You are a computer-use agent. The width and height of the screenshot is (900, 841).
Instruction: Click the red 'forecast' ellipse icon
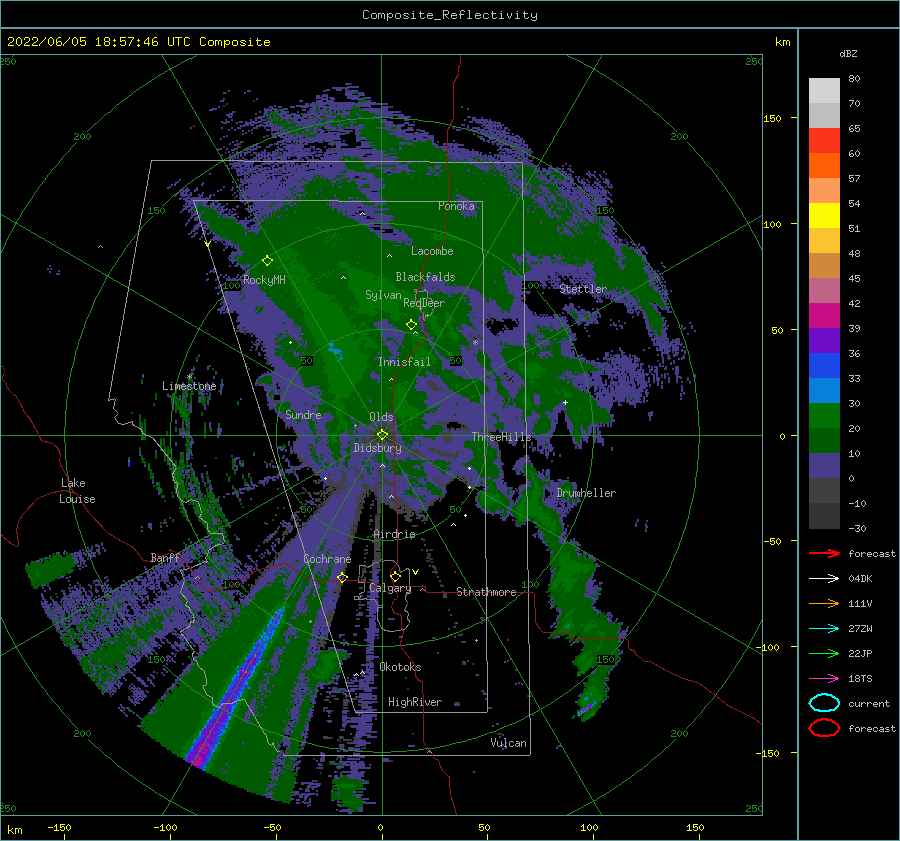[x=824, y=728]
